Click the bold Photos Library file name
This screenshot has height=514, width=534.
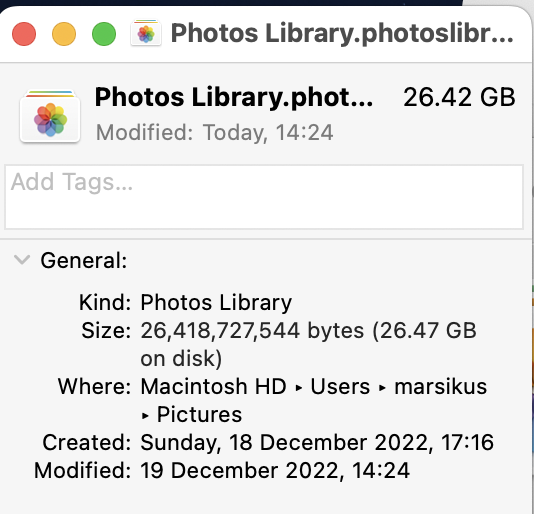[234, 97]
